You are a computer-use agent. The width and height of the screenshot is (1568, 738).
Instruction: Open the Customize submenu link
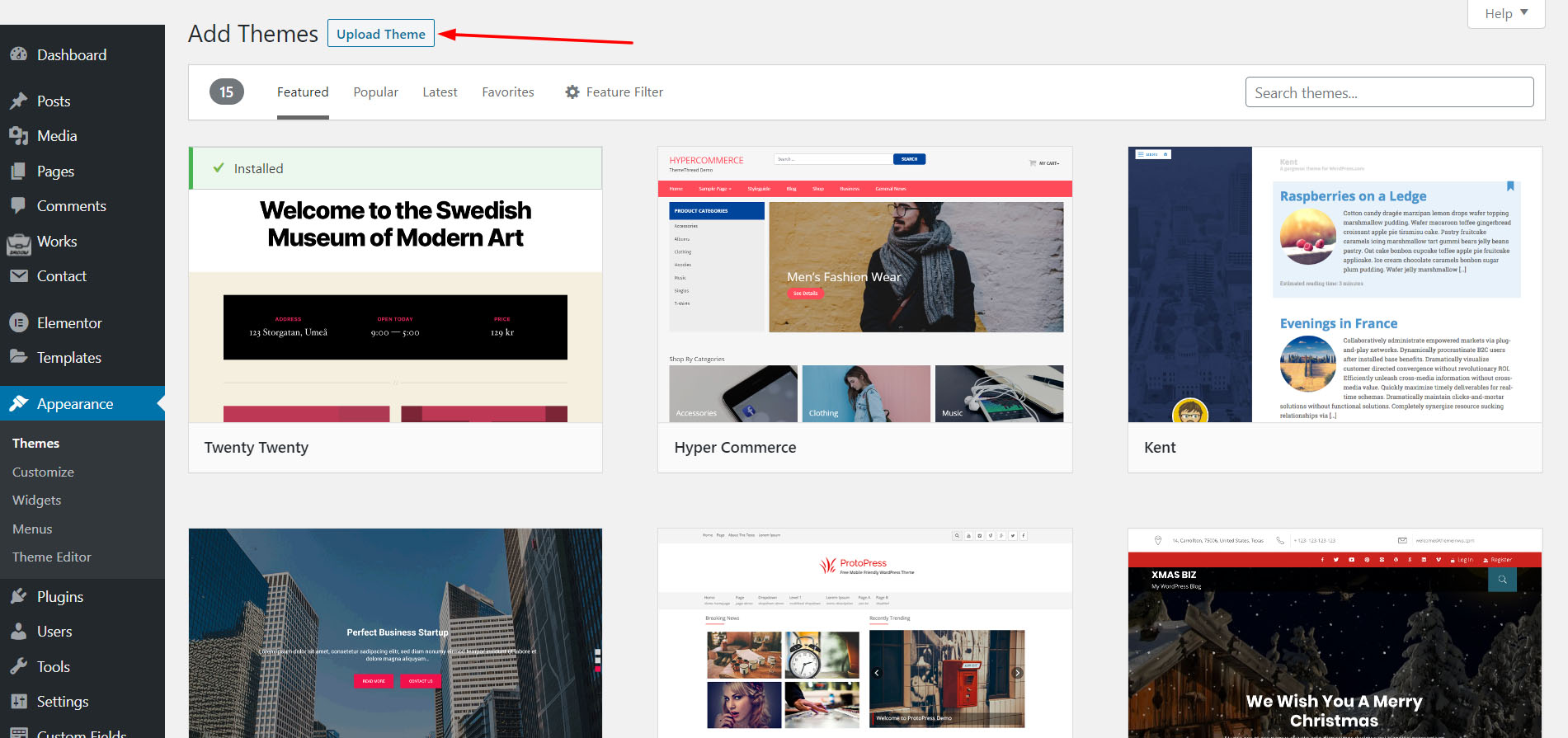pos(43,472)
